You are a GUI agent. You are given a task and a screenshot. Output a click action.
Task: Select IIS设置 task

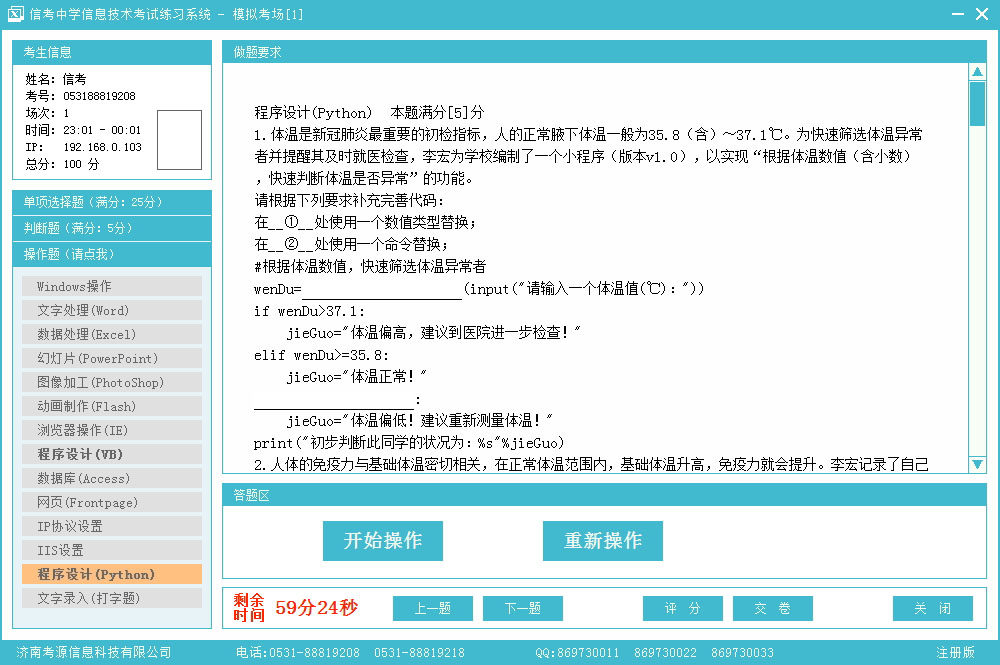coord(112,550)
